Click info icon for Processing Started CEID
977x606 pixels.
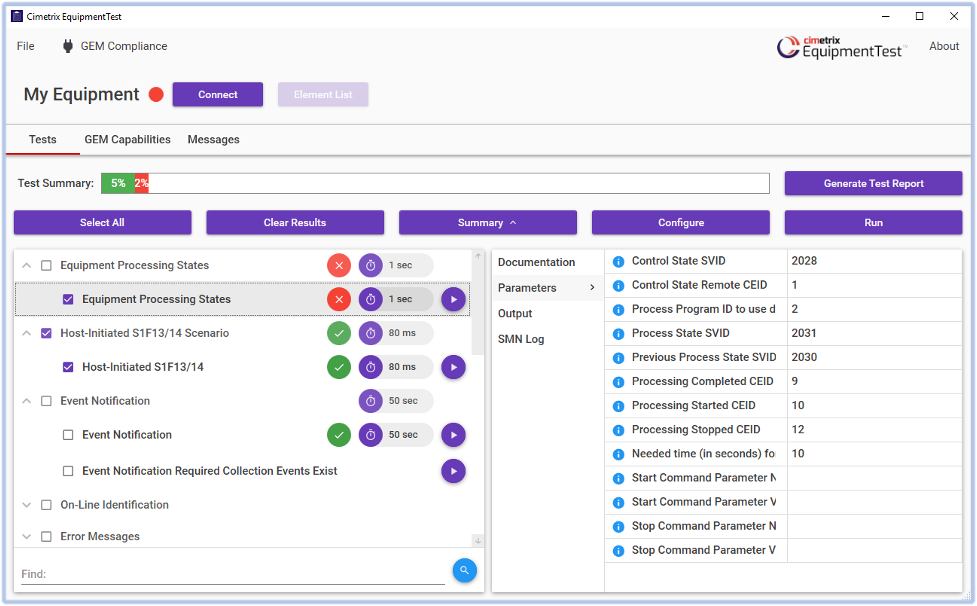[x=619, y=407]
